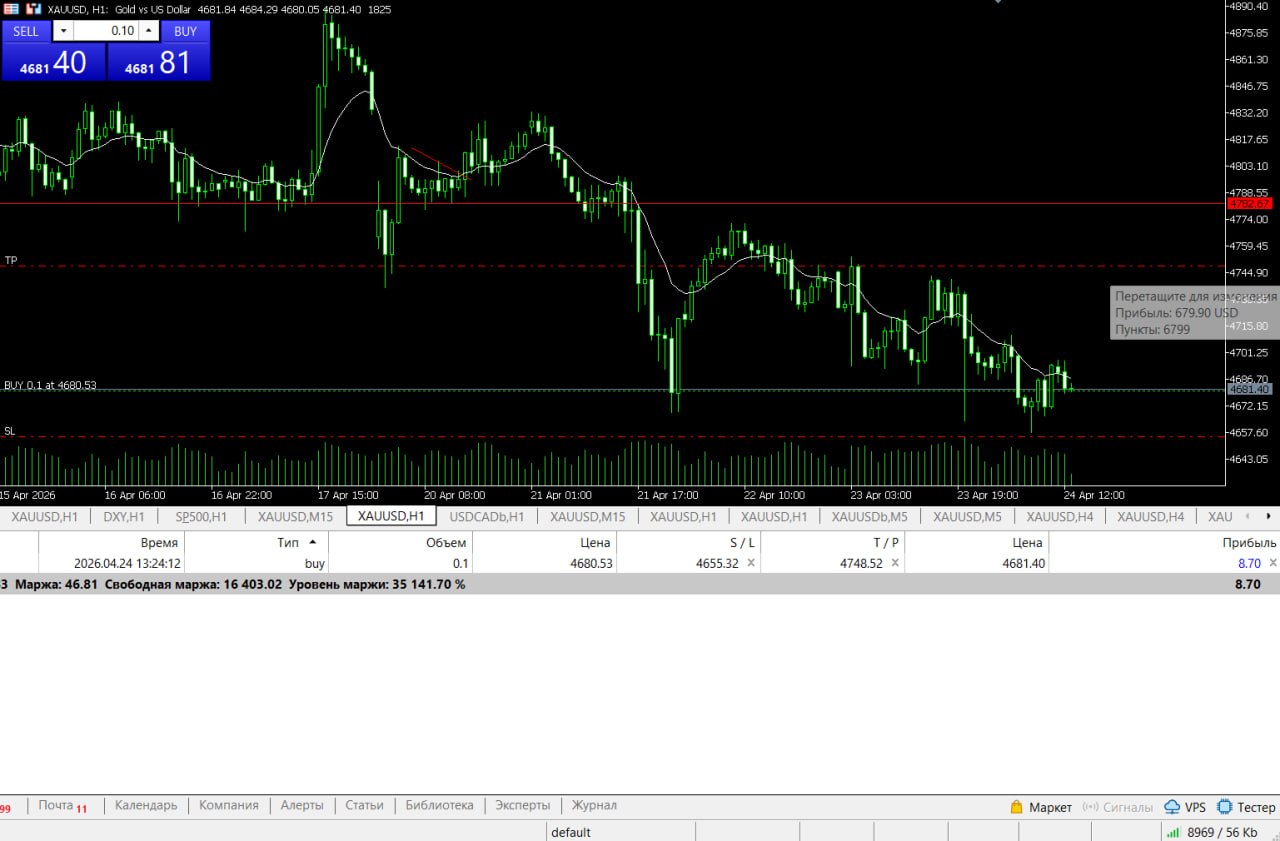
Task: Remove the stop loss via the S/L X
Action: (751, 563)
